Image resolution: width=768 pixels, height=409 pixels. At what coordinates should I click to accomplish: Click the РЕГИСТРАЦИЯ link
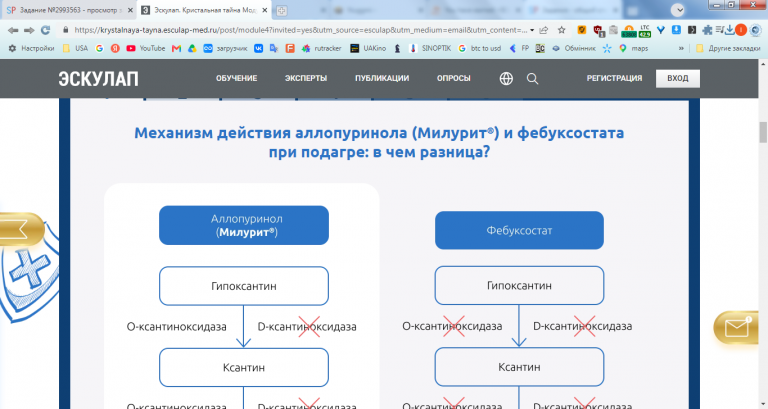[614, 78]
